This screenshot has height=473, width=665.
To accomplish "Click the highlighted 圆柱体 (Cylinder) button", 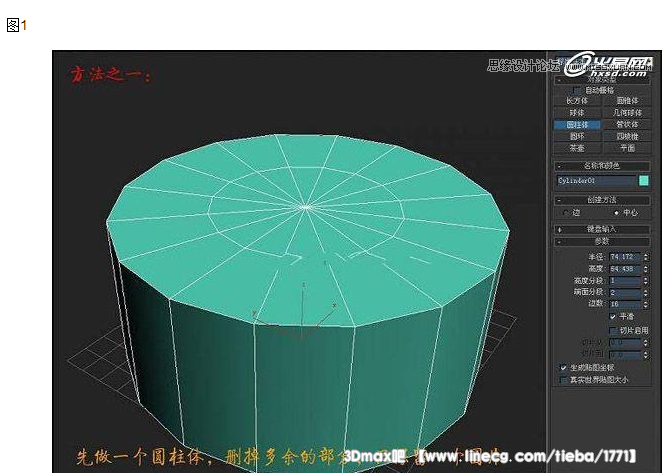I will 577,125.
